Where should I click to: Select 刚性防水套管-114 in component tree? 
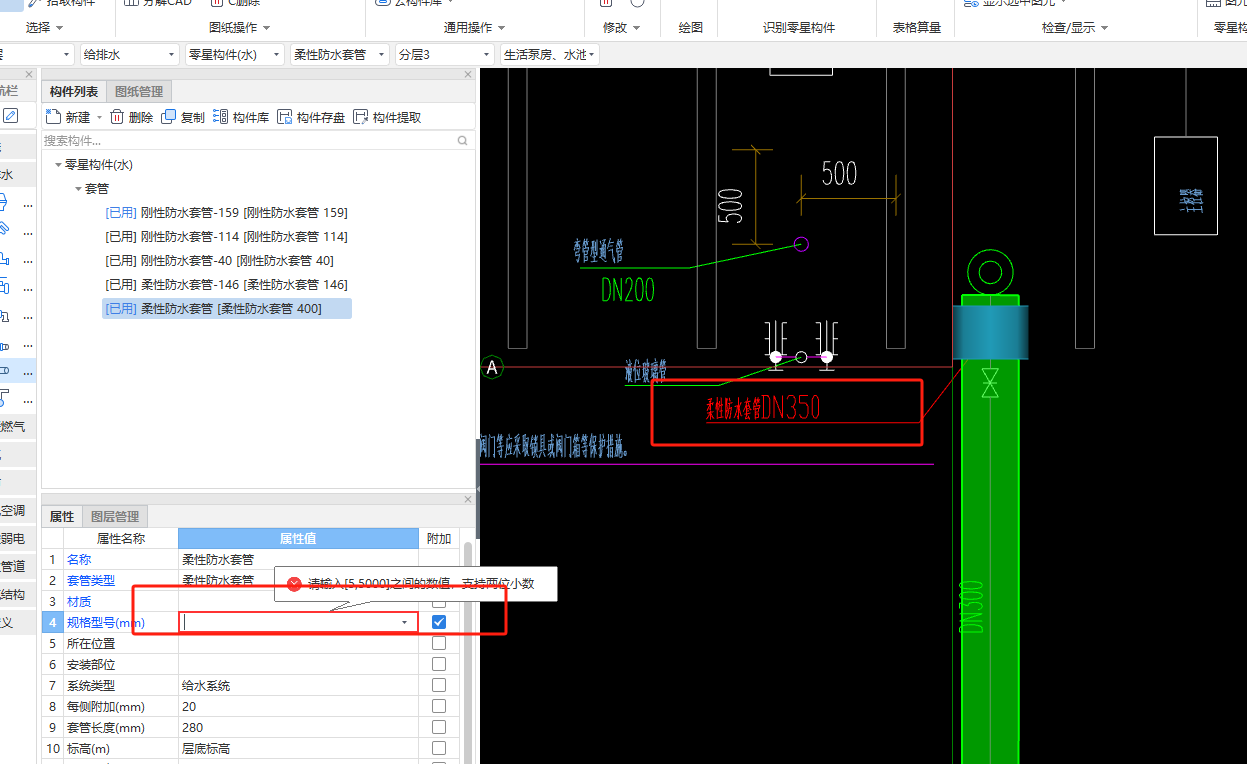tap(226, 237)
